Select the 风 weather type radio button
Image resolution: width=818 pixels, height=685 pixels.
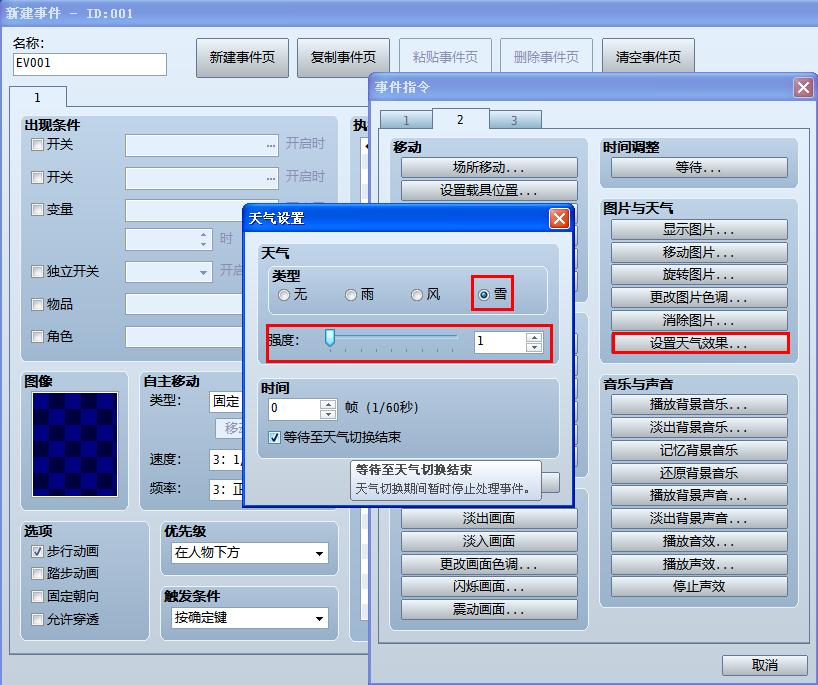click(417, 295)
